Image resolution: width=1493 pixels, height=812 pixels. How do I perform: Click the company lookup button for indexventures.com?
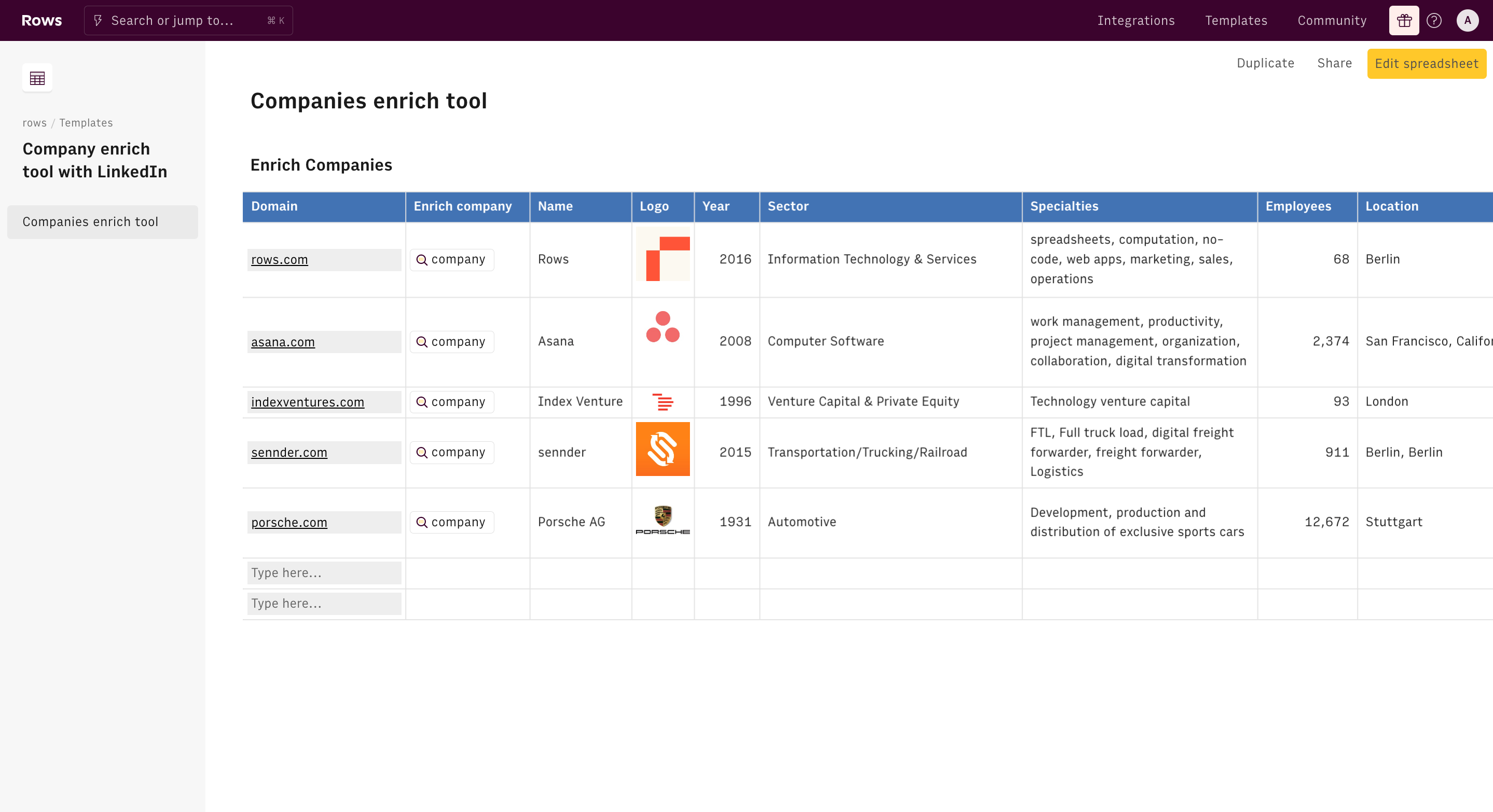(451, 402)
